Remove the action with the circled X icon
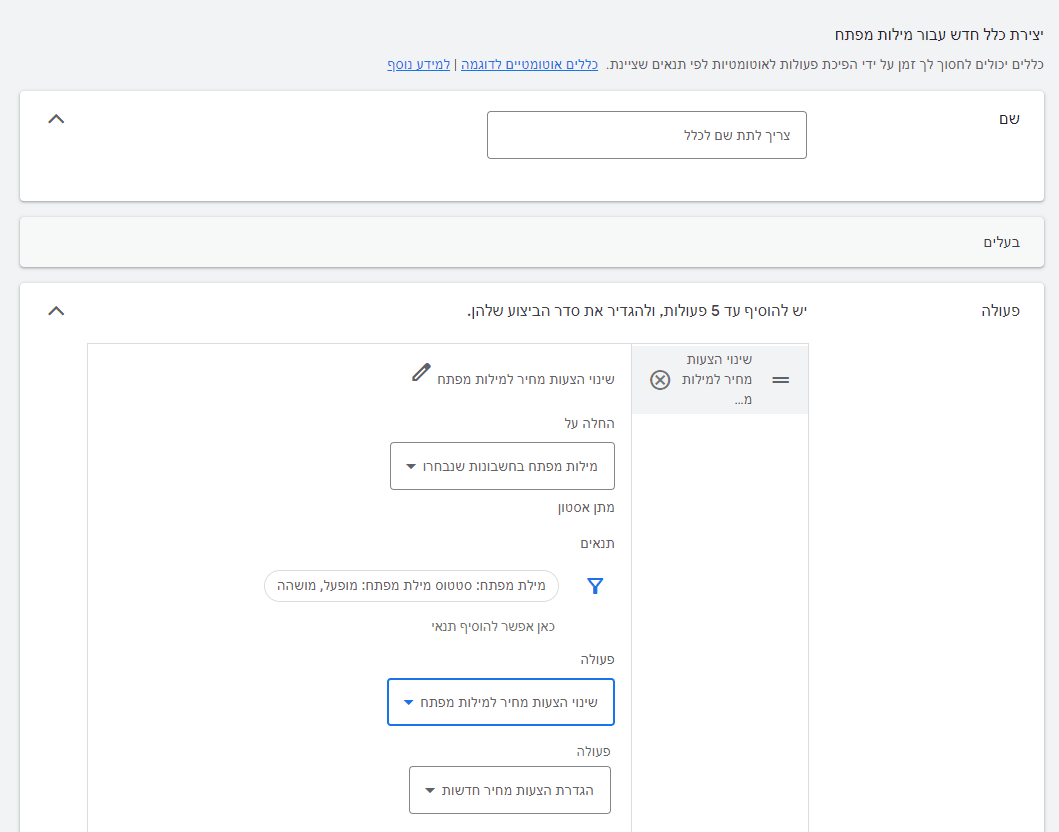This screenshot has width=1059, height=832. (x=660, y=380)
